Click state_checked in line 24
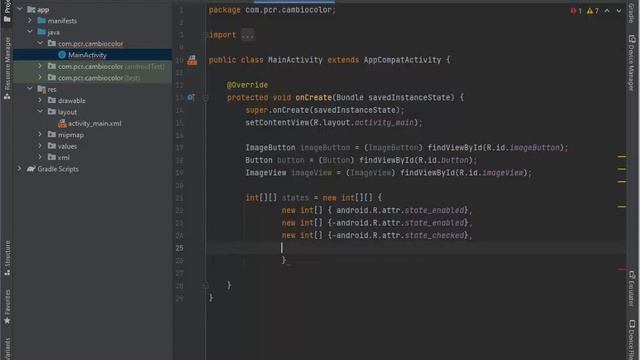Viewport: 640px width, 360px height. (x=434, y=236)
